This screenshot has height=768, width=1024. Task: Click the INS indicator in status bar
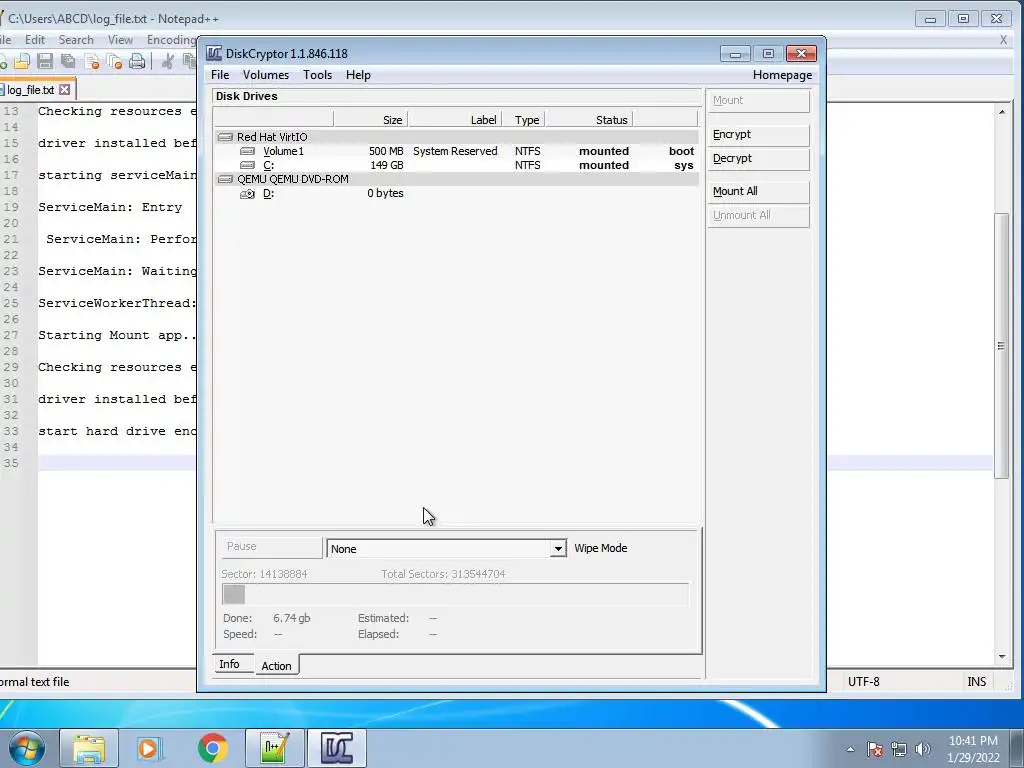(x=976, y=682)
